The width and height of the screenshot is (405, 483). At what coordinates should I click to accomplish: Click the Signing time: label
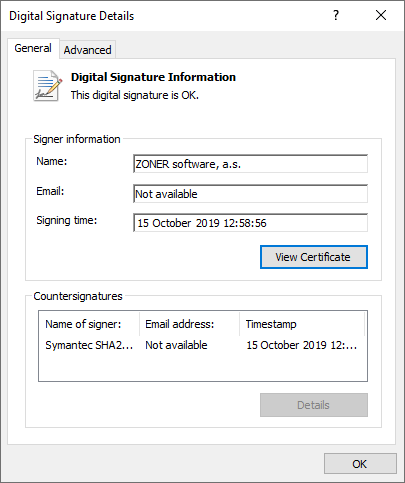pyautogui.click(x=67, y=220)
